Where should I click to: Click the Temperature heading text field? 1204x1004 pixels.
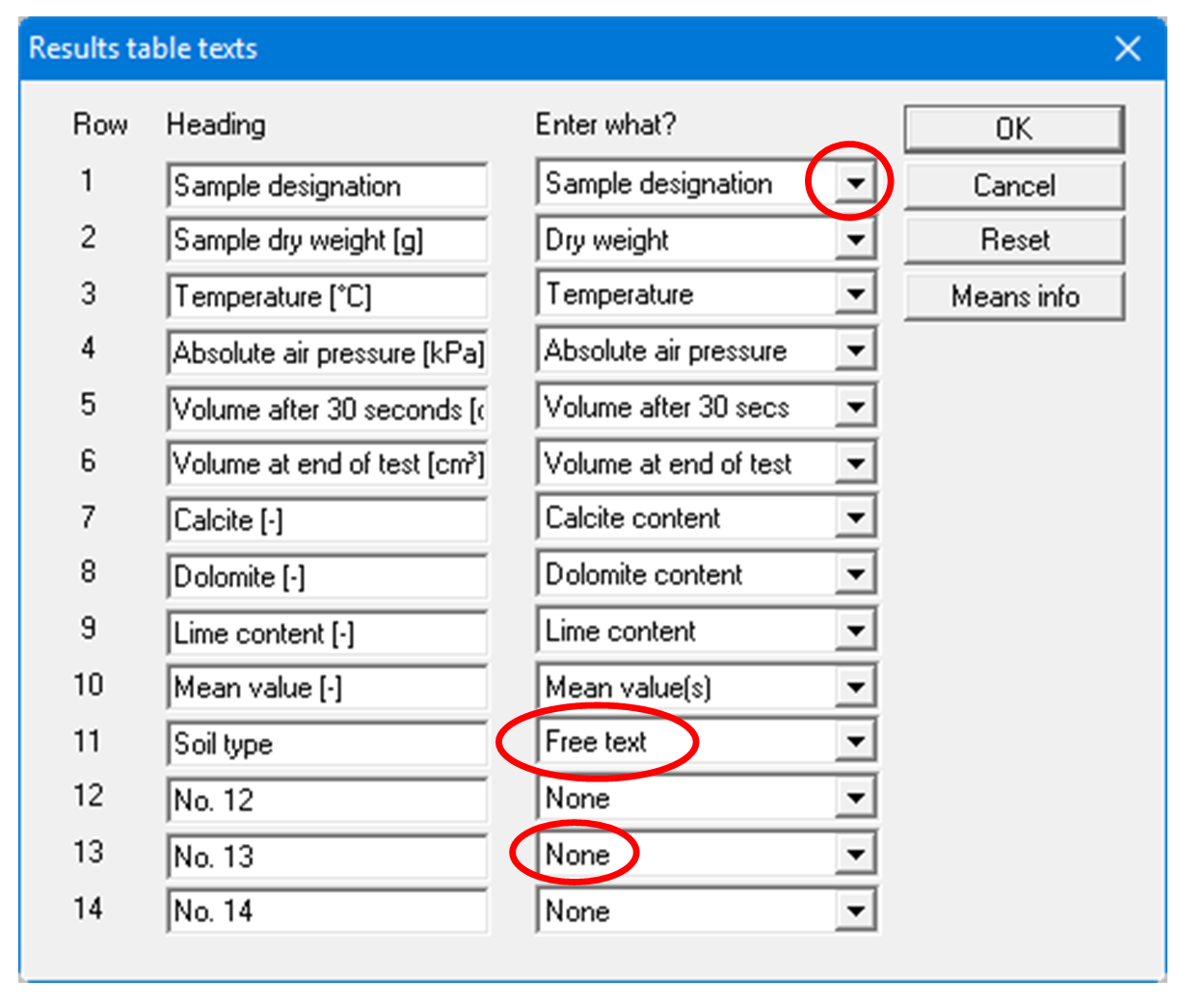click(x=328, y=296)
